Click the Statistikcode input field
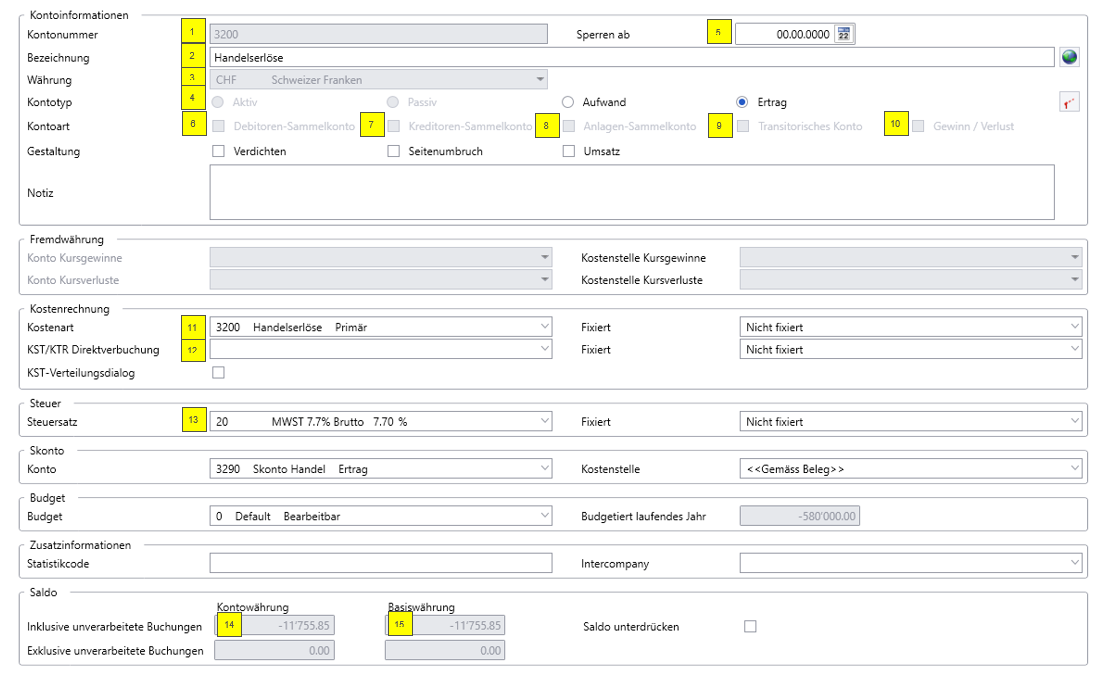The image size is (1099, 682). pos(381,563)
